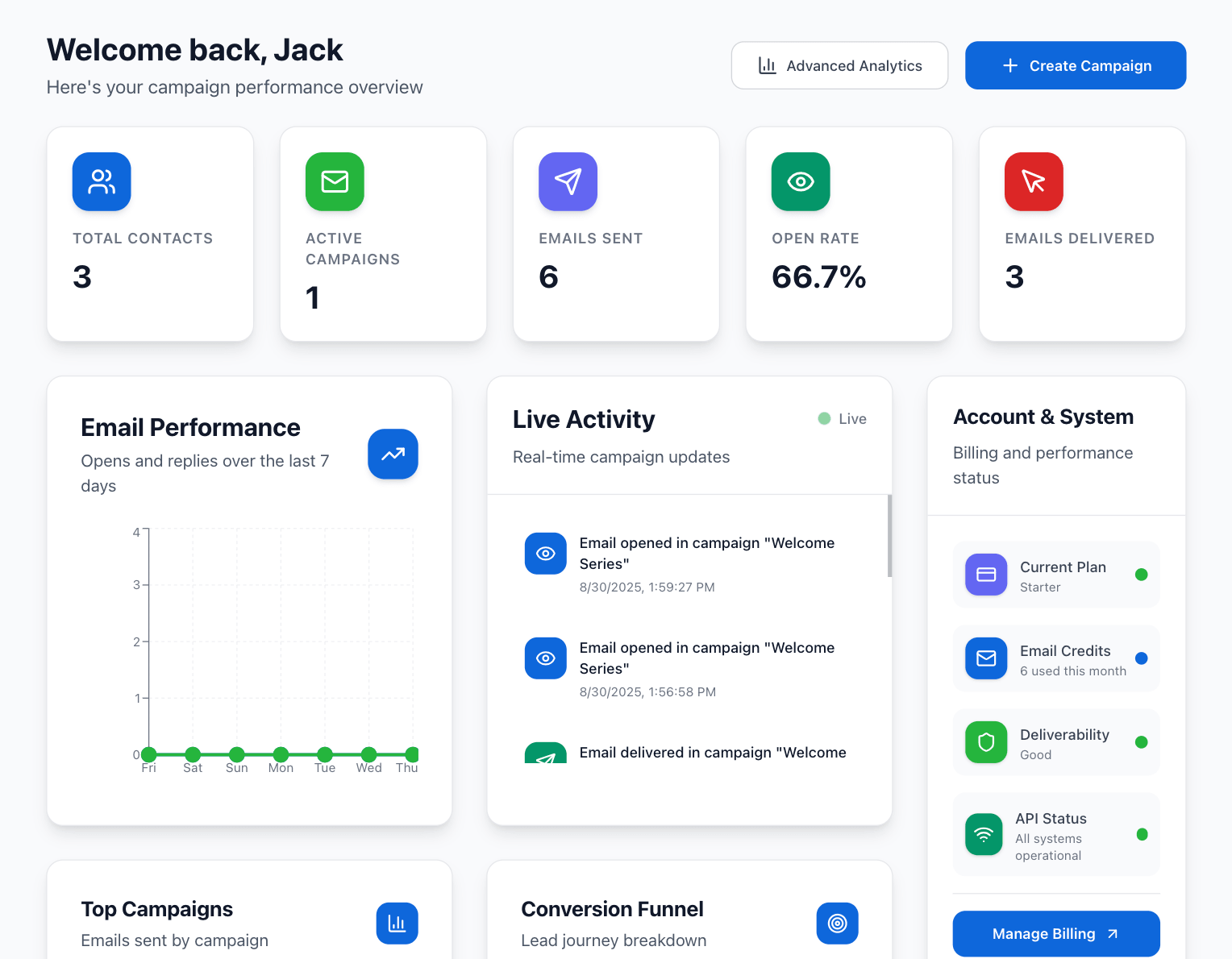Viewport: 1232px width, 959px height.
Task: Click the Emails Delivered cursor icon
Action: click(1034, 181)
